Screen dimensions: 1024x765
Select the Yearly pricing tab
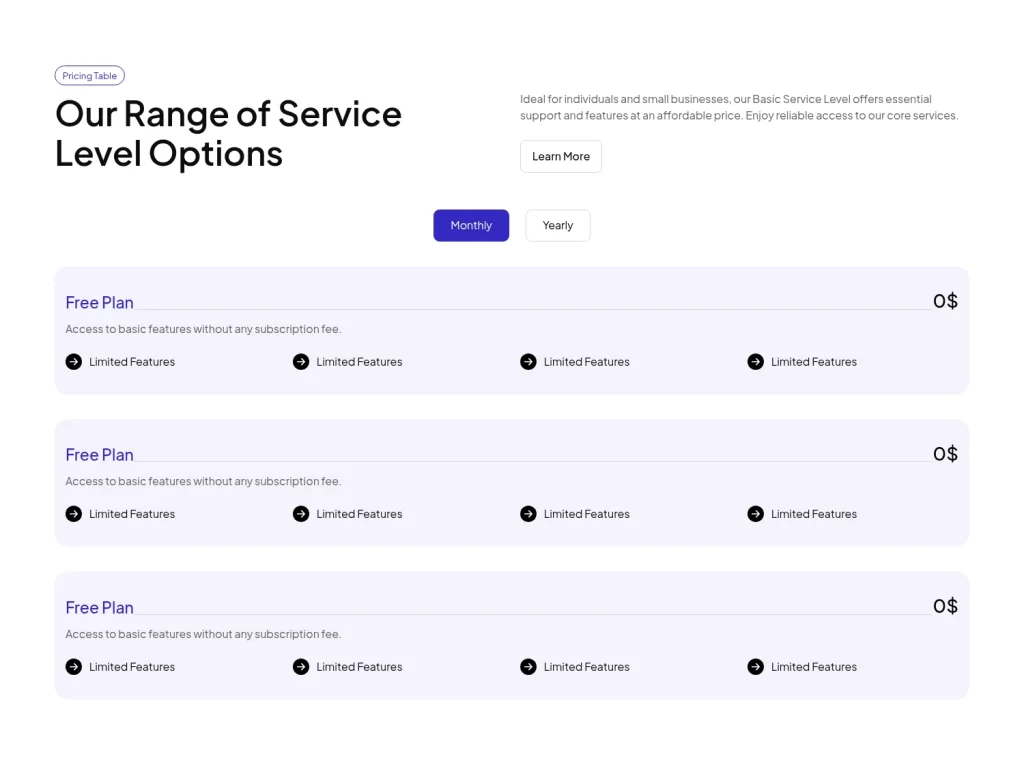click(x=557, y=225)
